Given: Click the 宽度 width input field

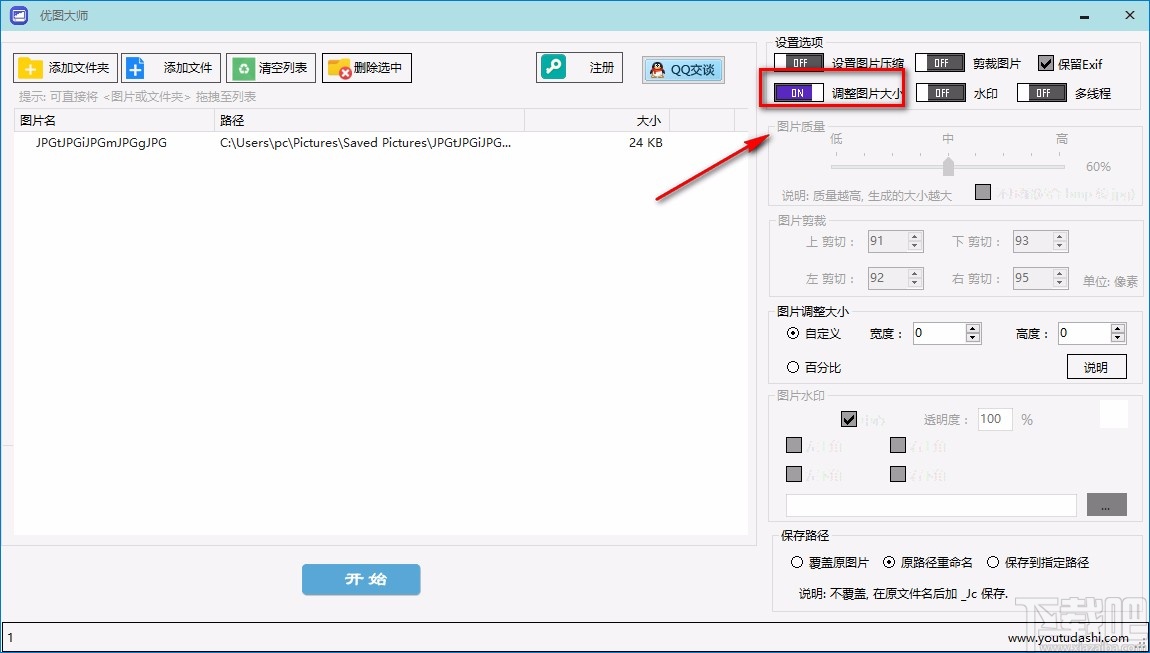Looking at the screenshot, I should (939, 333).
